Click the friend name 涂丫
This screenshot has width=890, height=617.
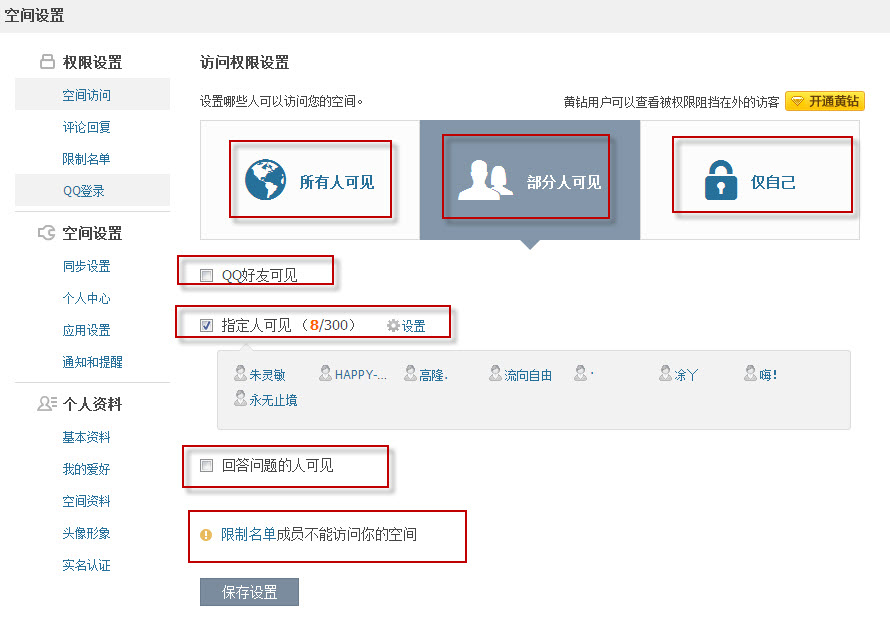pos(686,375)
